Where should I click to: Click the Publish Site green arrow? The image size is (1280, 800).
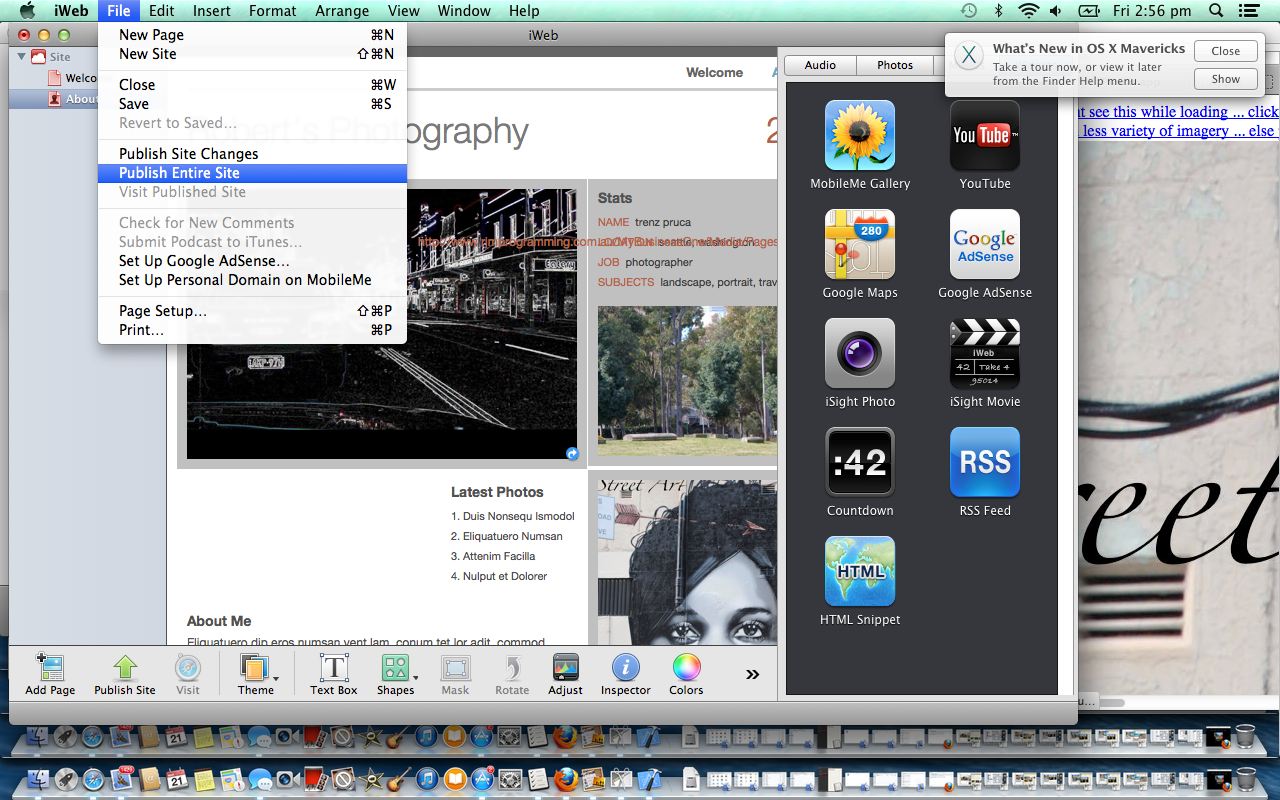125,668
